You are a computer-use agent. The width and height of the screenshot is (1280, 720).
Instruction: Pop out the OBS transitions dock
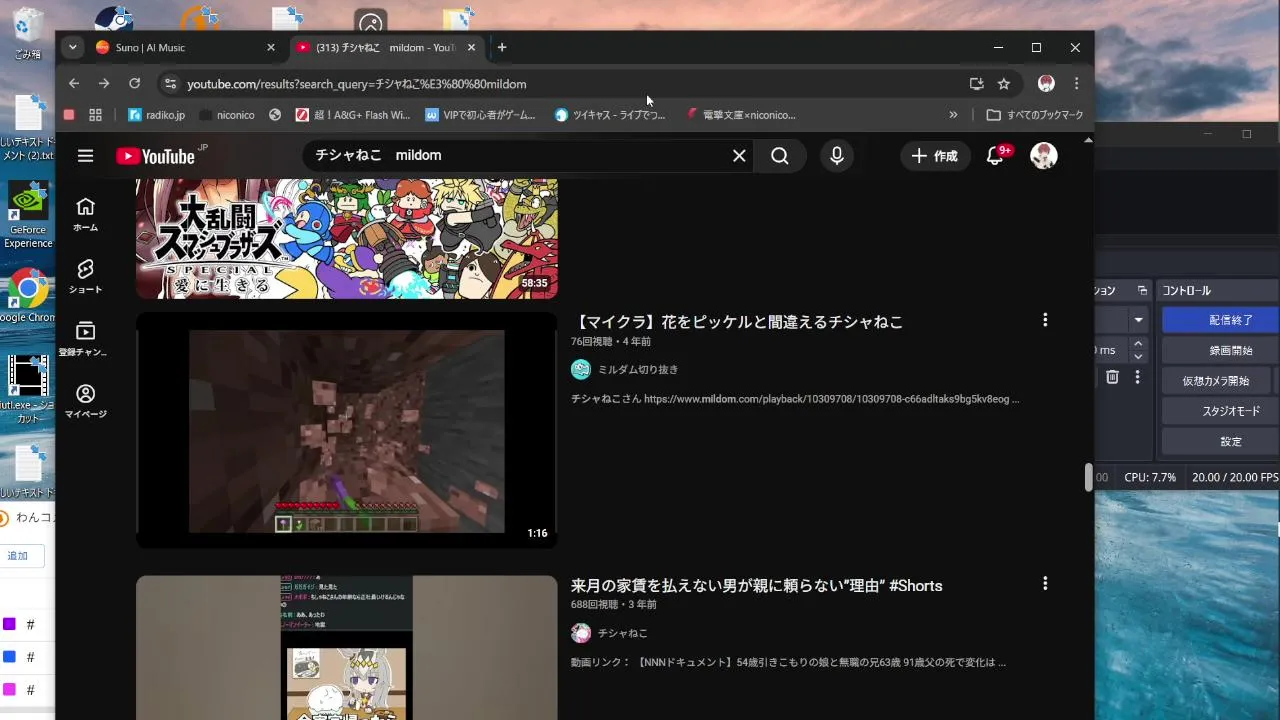[1142, 290]
